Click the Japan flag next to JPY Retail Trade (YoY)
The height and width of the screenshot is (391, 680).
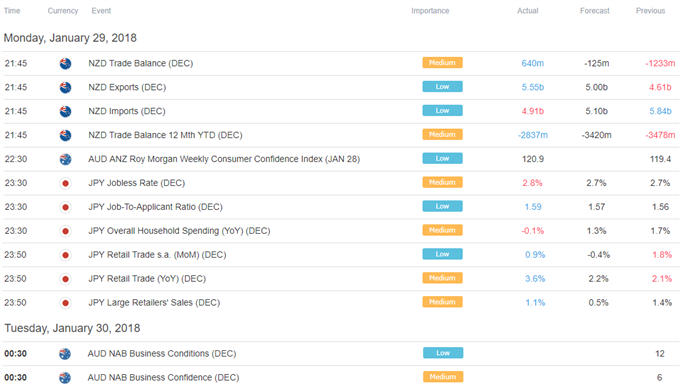click(x=65, y=279)
